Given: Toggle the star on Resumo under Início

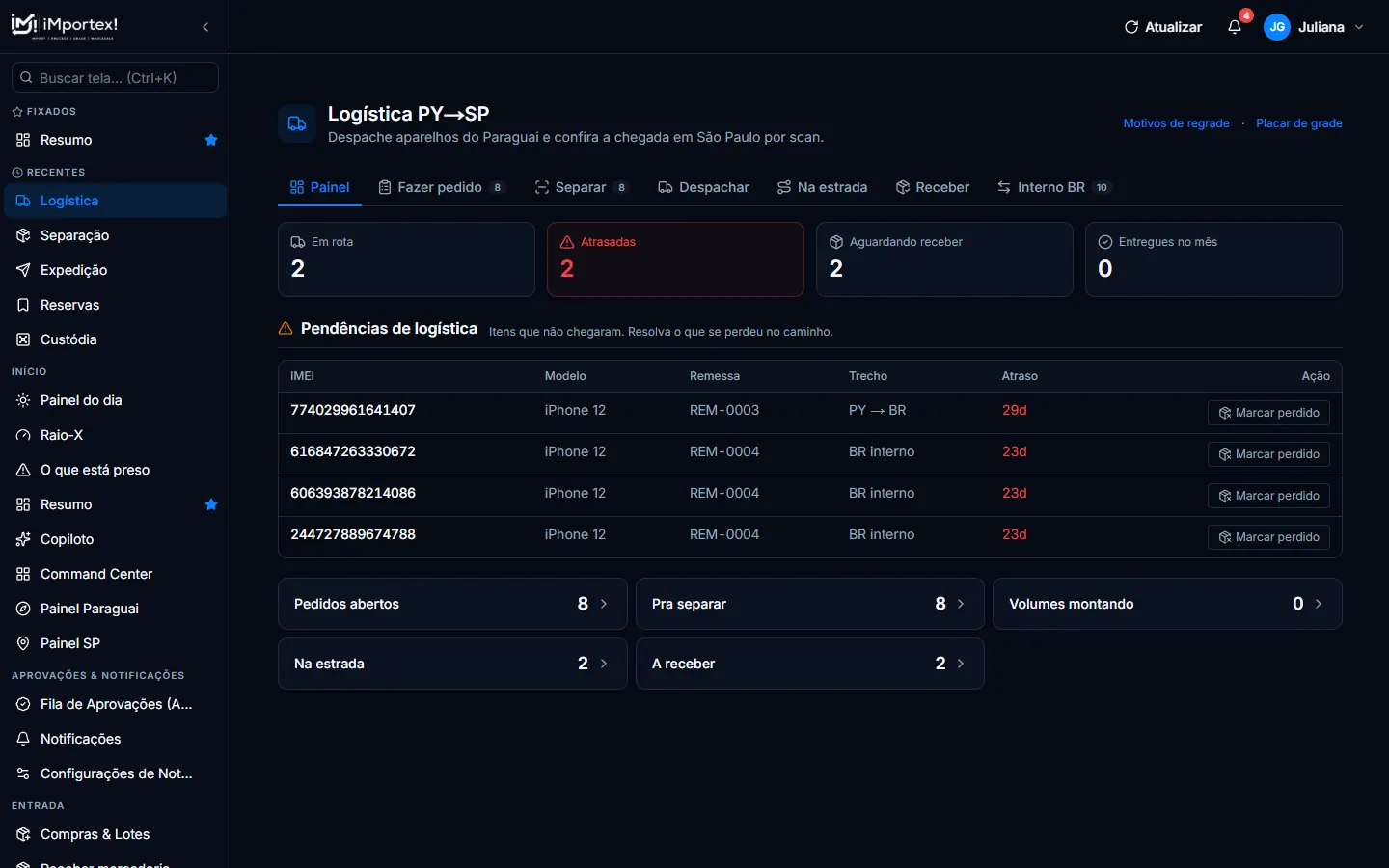Looking at the screenshot, I should pos(211,504).
